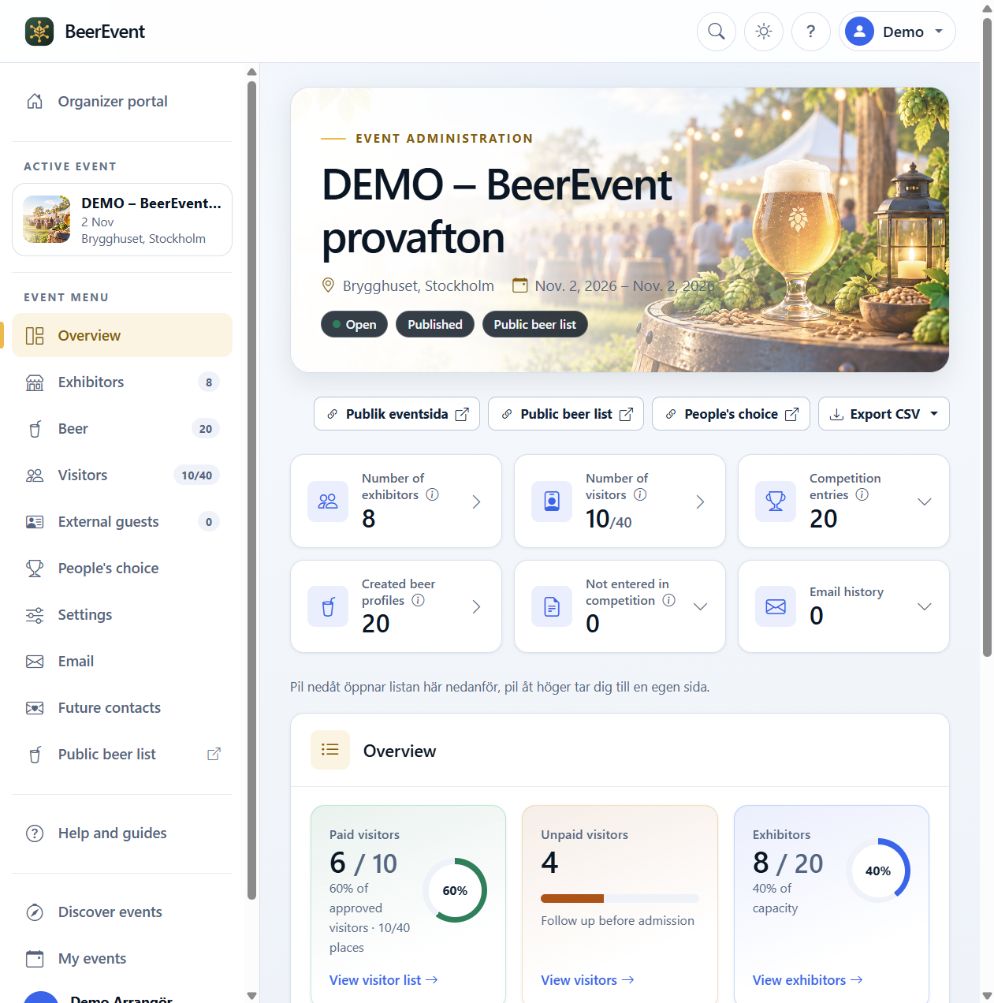Screen dimensions: 994x1003
Task: Open Settings in the event menu
Action: pyautogui.click(x=122, y=615)
